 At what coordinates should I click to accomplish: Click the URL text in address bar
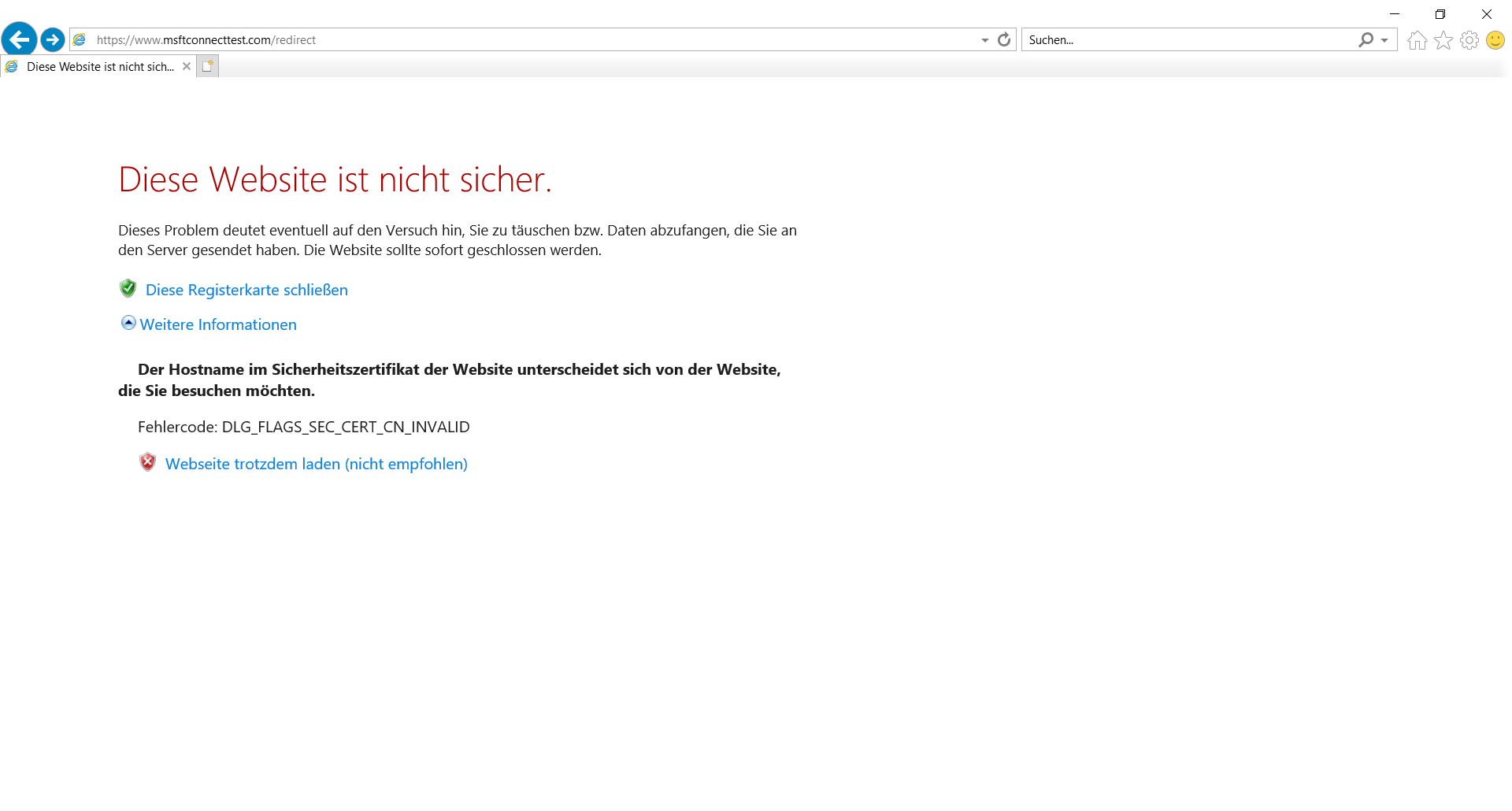pyautogui.click(x=206, y=40)
